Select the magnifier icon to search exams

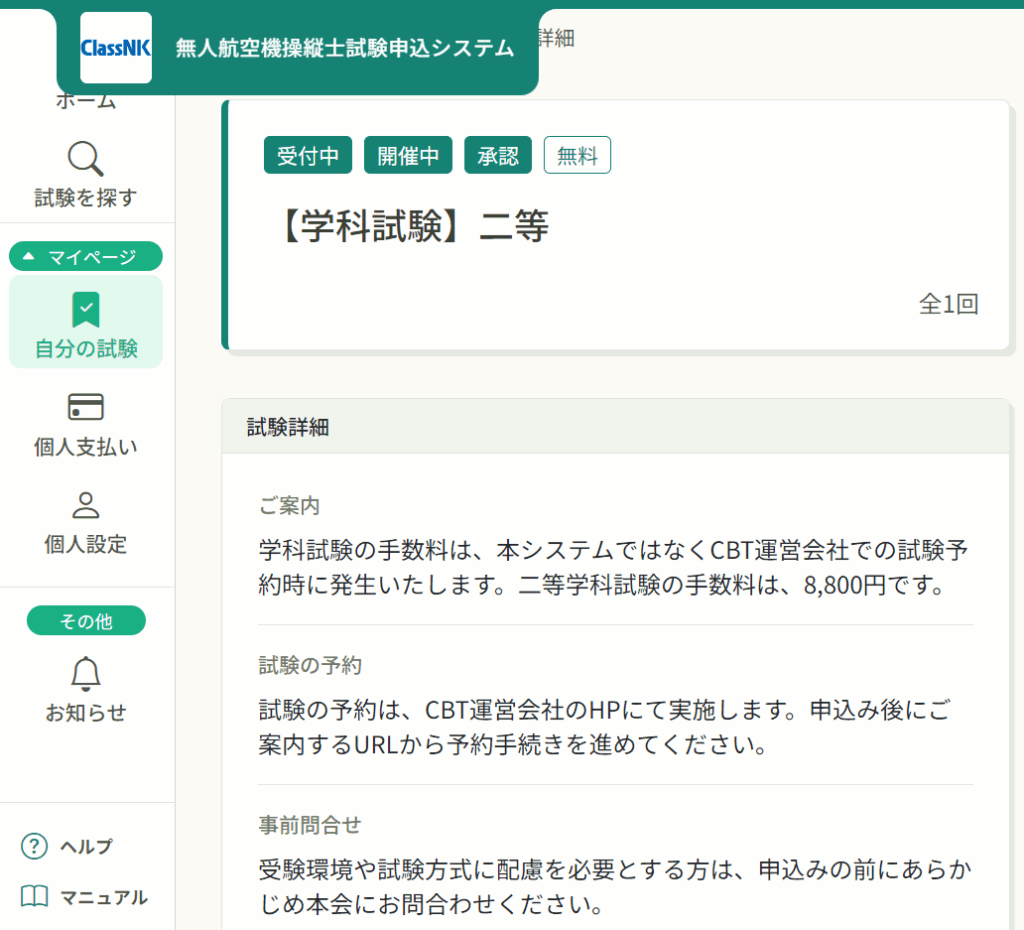(85, 159)
